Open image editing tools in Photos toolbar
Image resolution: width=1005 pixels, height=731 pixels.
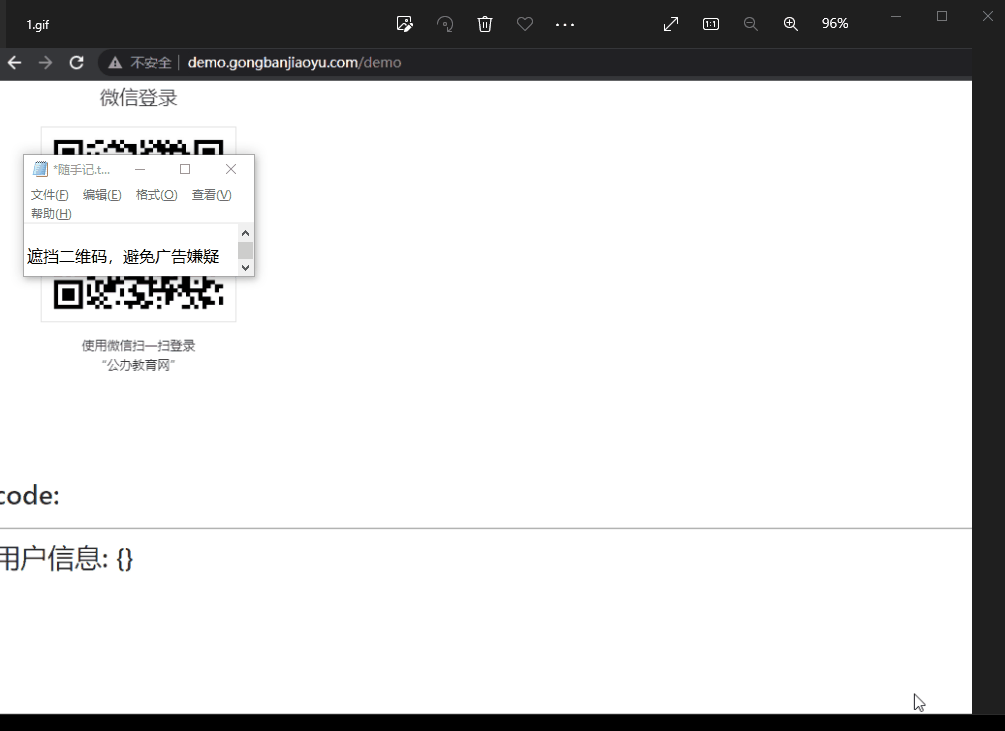click(405, 24)
